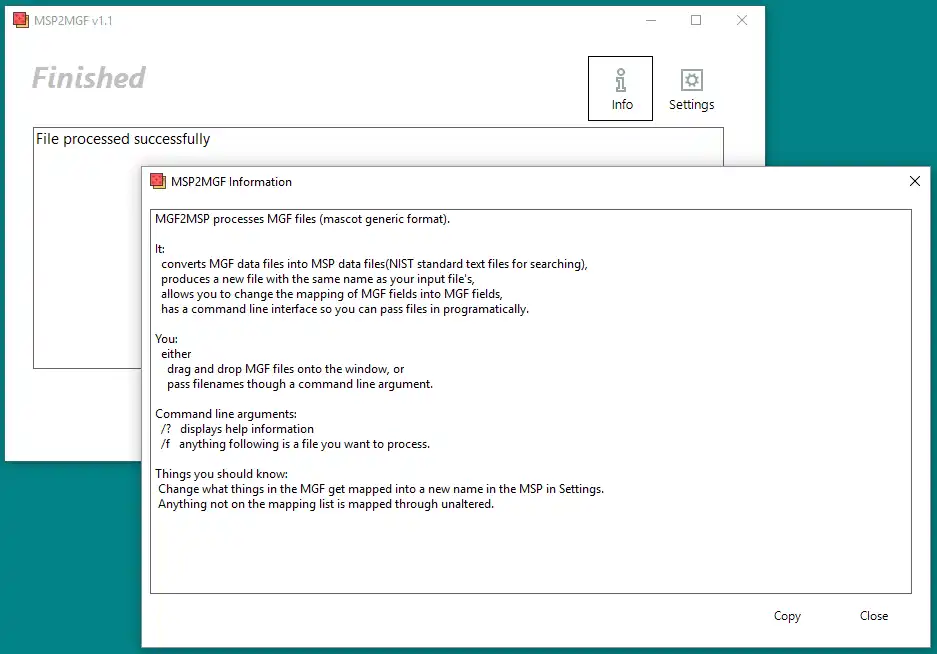
Task: Click the 'File processed successfully' log text
Action: click(123, 139)
